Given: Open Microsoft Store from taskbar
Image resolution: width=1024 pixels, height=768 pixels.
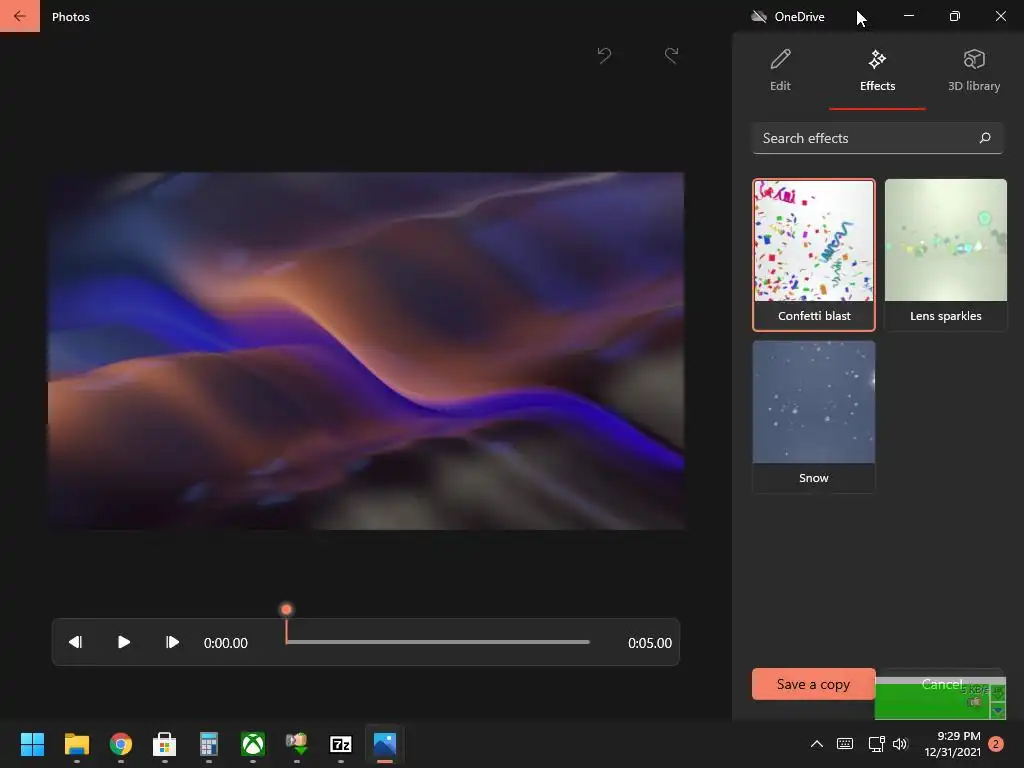Looking at the screenshot, I should 165,744.
